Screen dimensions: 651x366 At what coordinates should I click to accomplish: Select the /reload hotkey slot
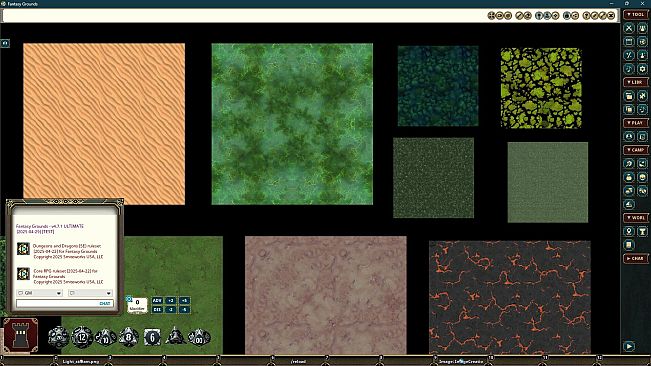point(298,361)
